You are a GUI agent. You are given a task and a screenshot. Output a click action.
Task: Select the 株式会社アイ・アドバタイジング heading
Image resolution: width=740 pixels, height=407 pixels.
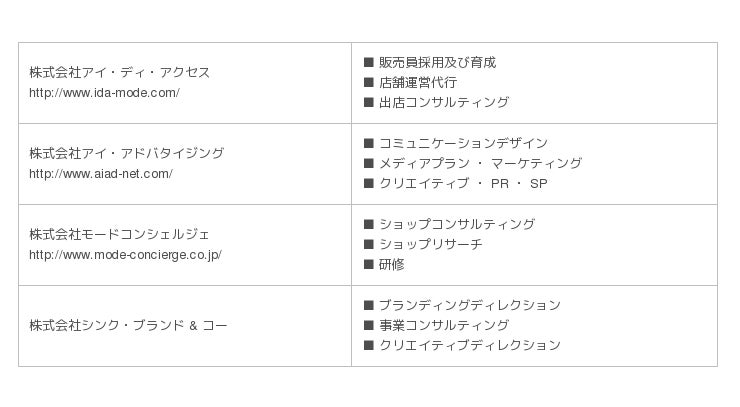click(x=126, y=154)
